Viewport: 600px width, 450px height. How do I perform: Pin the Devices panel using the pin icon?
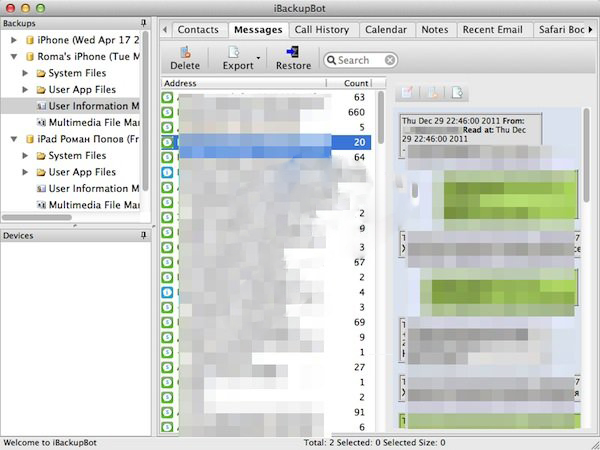(x=144, y=235)
